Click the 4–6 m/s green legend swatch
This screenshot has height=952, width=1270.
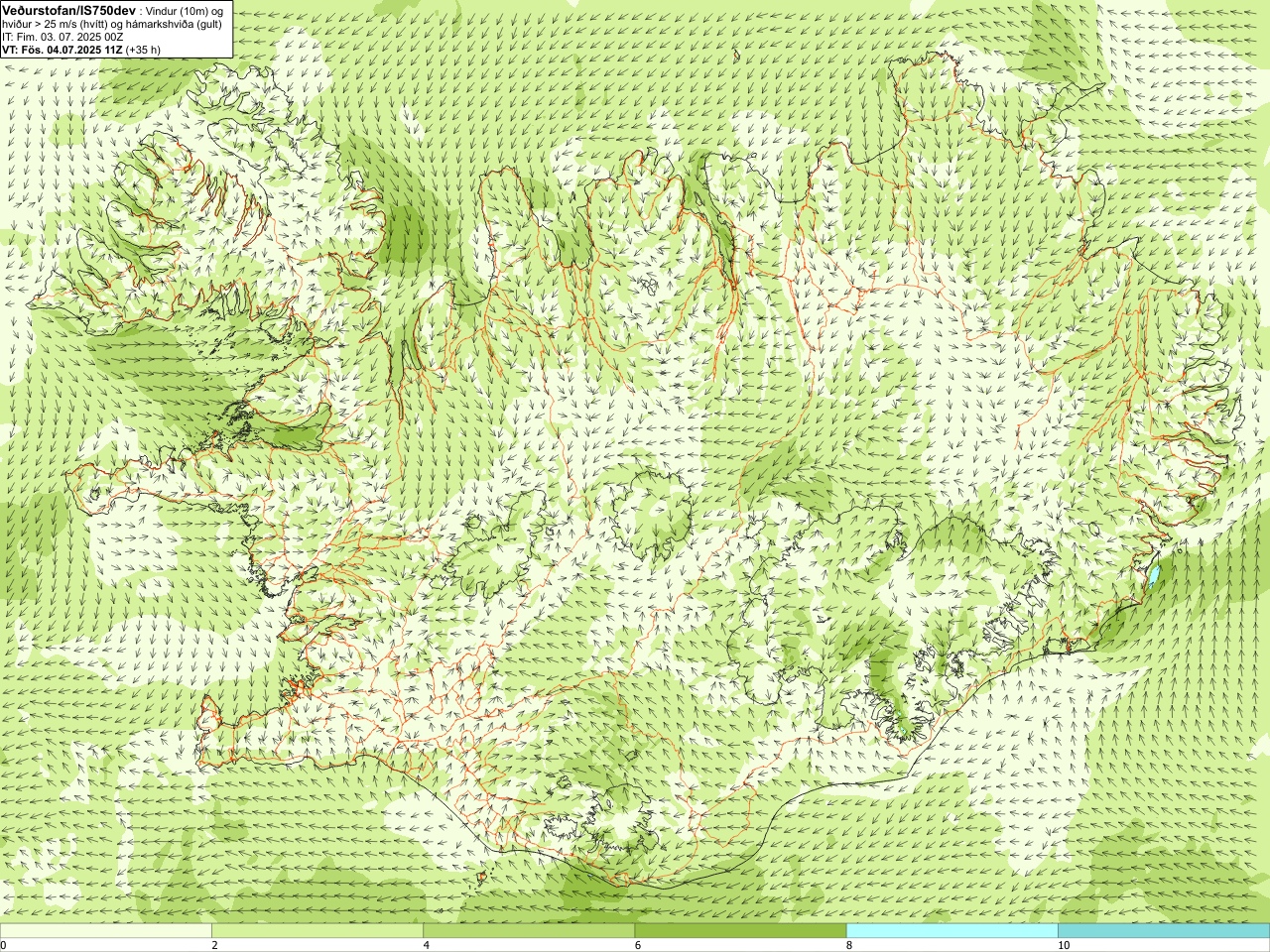[529, 931]
